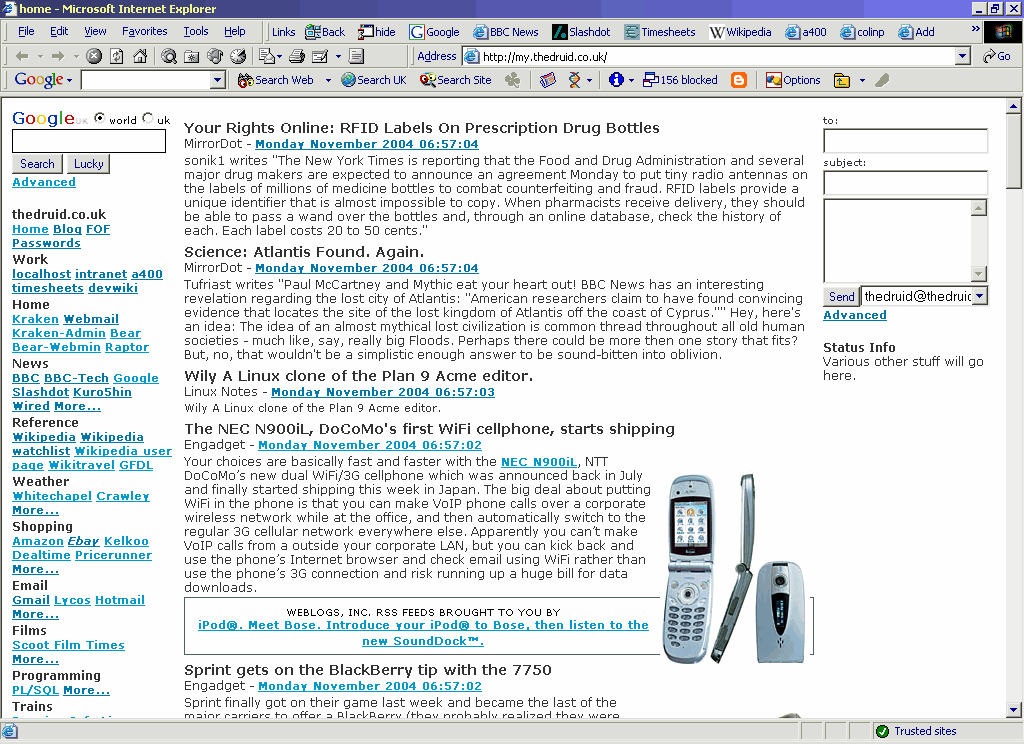
Task: Click the Google toolbar News icon
Action: (547, 80)
